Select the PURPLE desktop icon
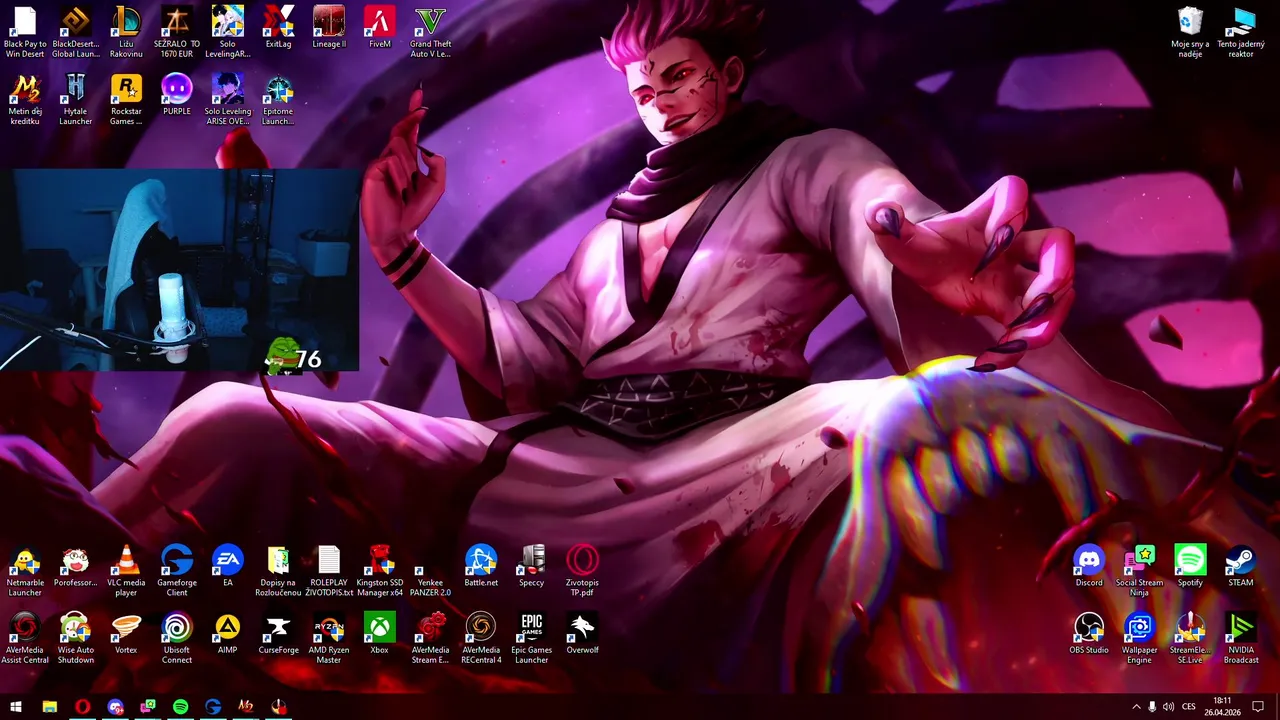Image resolution: width=1280 pixels, height=720 pixels. [177, 95]
